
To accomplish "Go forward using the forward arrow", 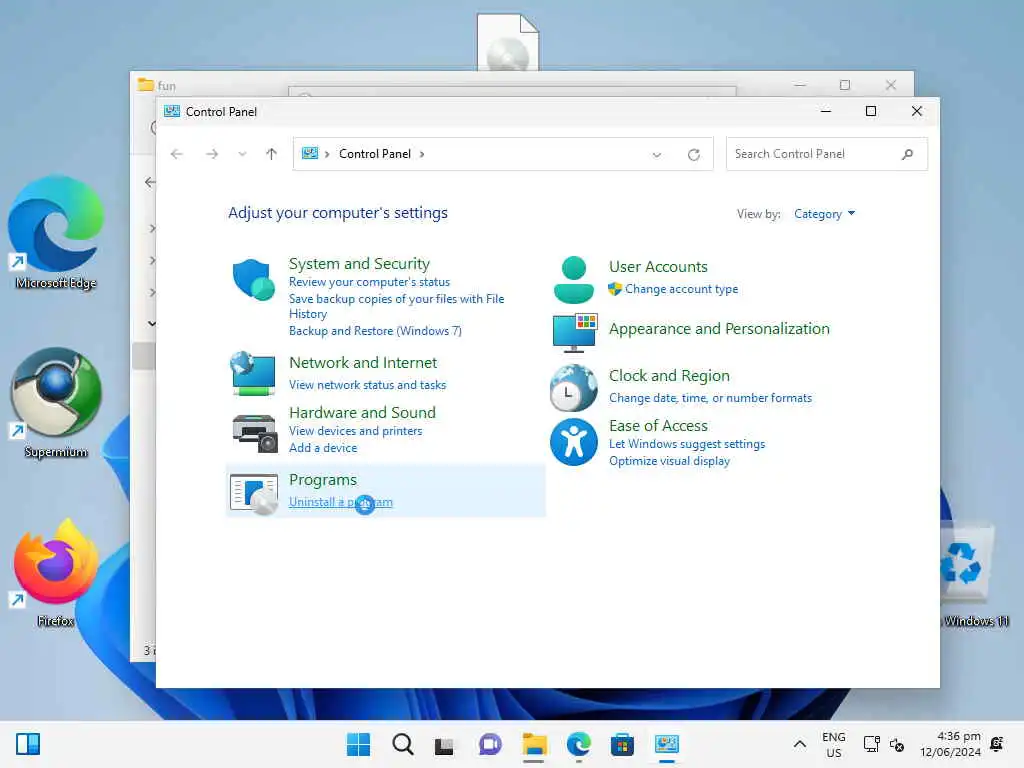I will 212,154.
